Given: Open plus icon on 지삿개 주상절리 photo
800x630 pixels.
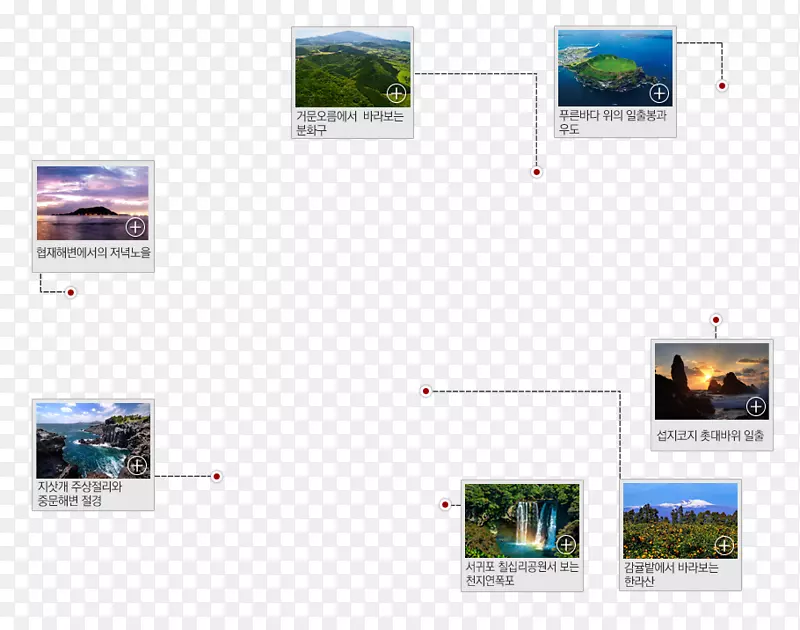Looking at the screenshot, I should coord(137,465).
